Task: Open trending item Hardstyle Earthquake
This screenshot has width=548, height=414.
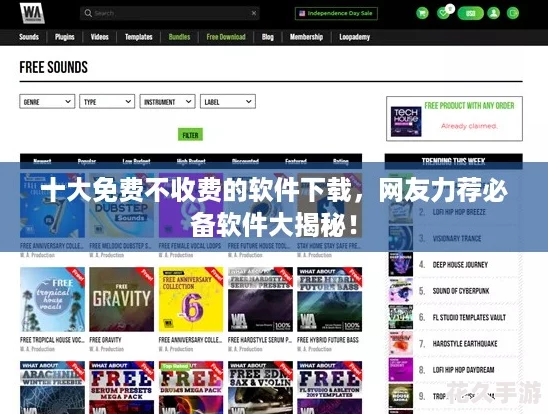Action: (465, 343)
